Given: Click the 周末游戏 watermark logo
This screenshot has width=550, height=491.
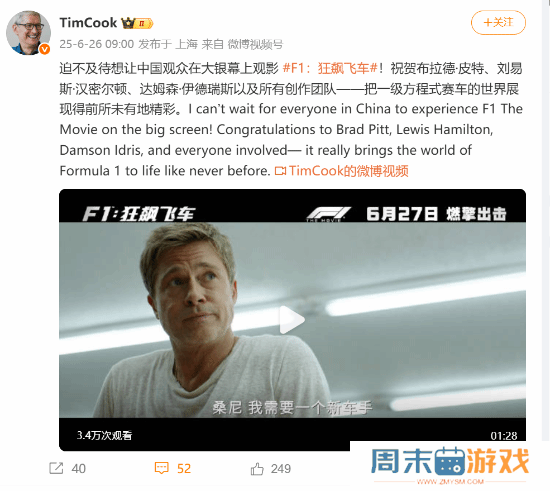Looking at the screenshot, I should coord(450,462).
